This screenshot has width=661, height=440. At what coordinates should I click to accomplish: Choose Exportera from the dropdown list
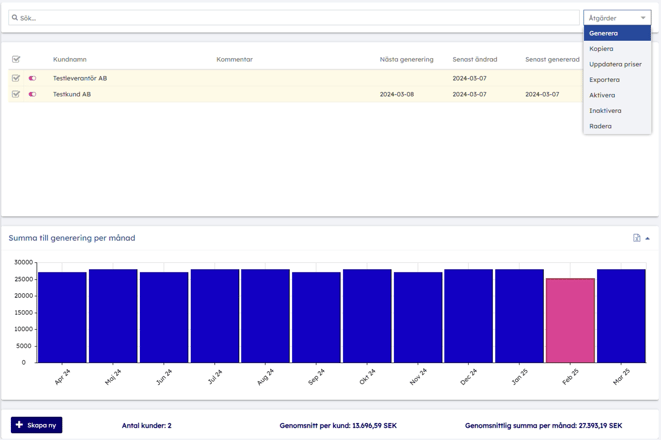click(604, 80)
